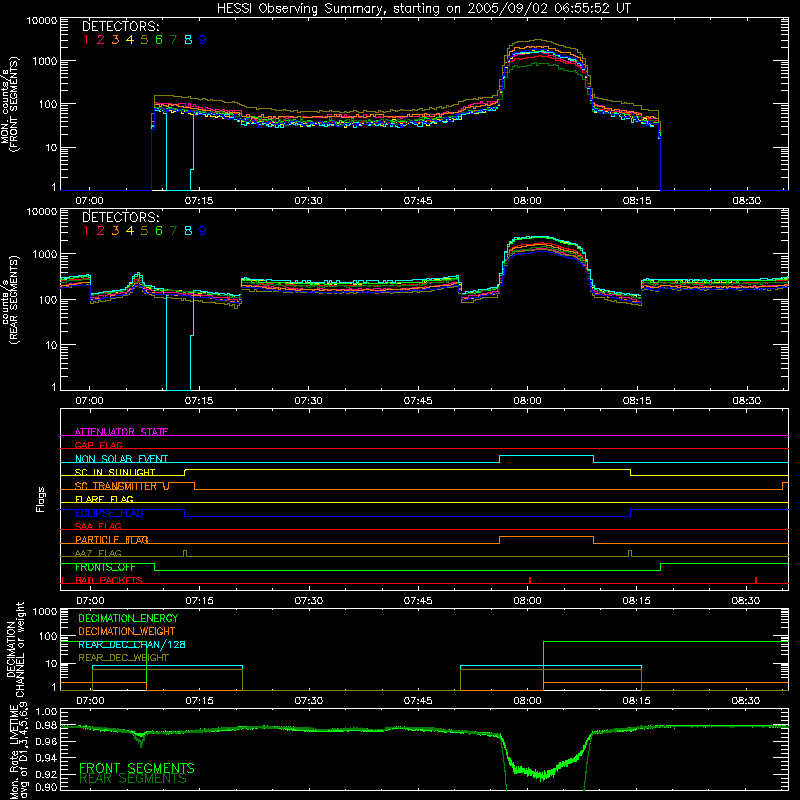Click 'DETECTORS:' heading in the front segments plot
Viewport: 800px width, 800px height.
121,26
